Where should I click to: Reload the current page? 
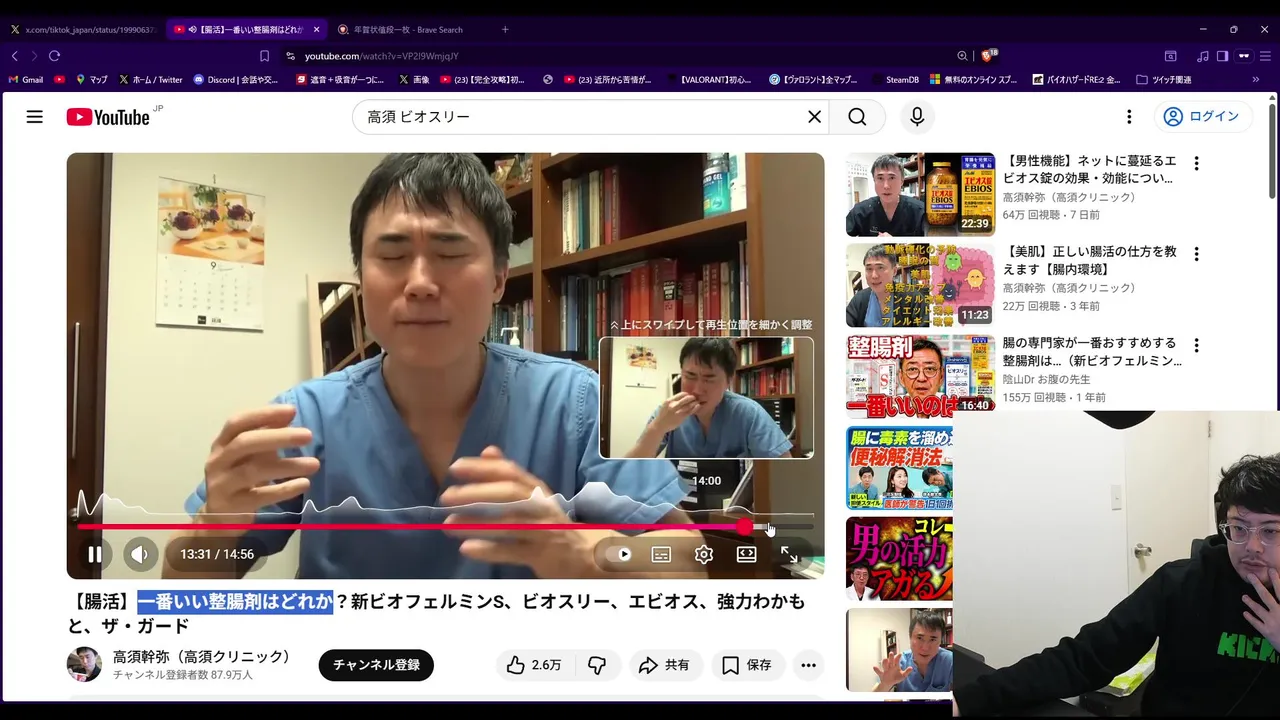click(x=54, y=56)
